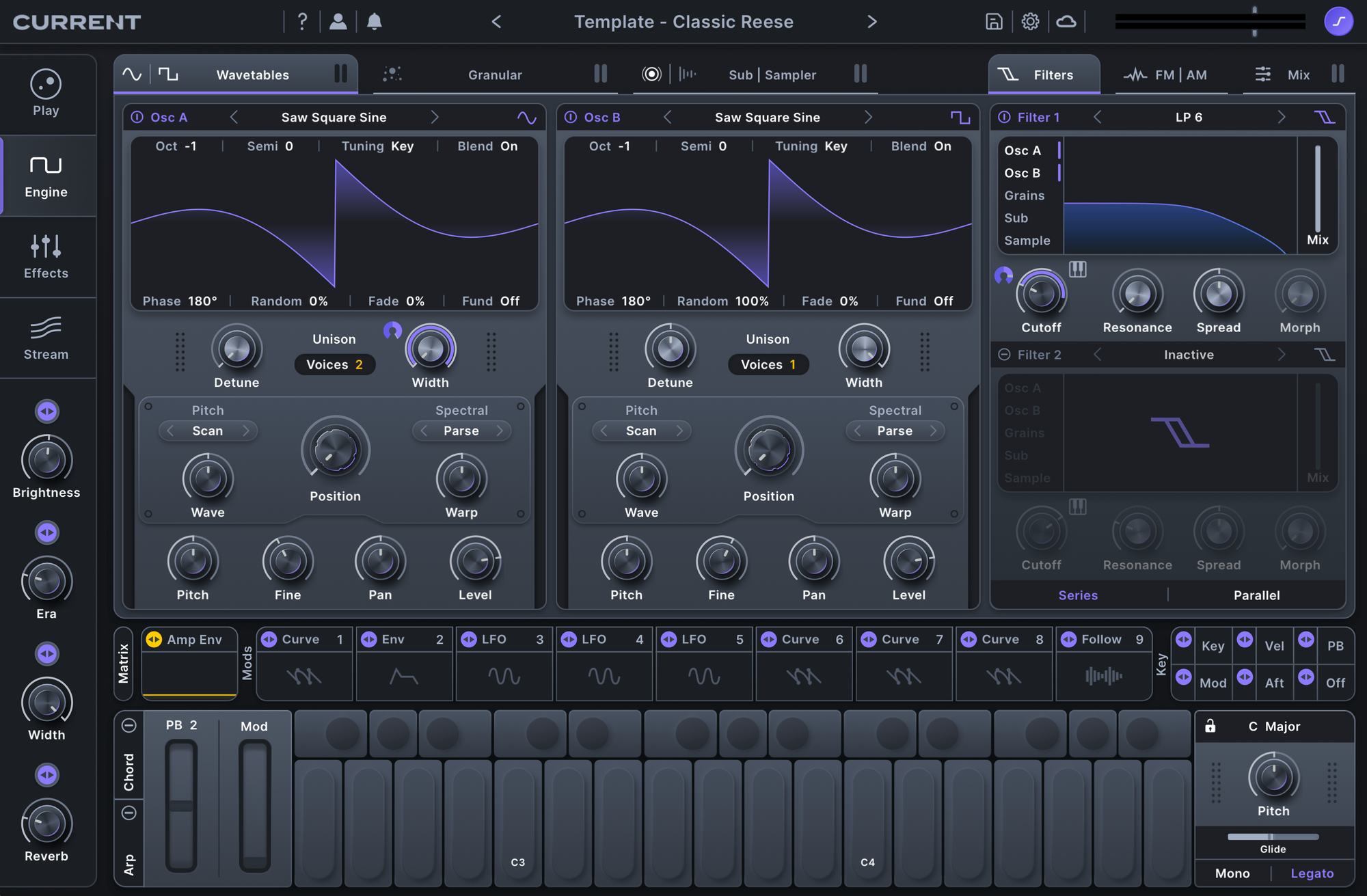The image size is (1367, 896).
Task: Open the notifications bell icon
Action: (x=374, y=22)
